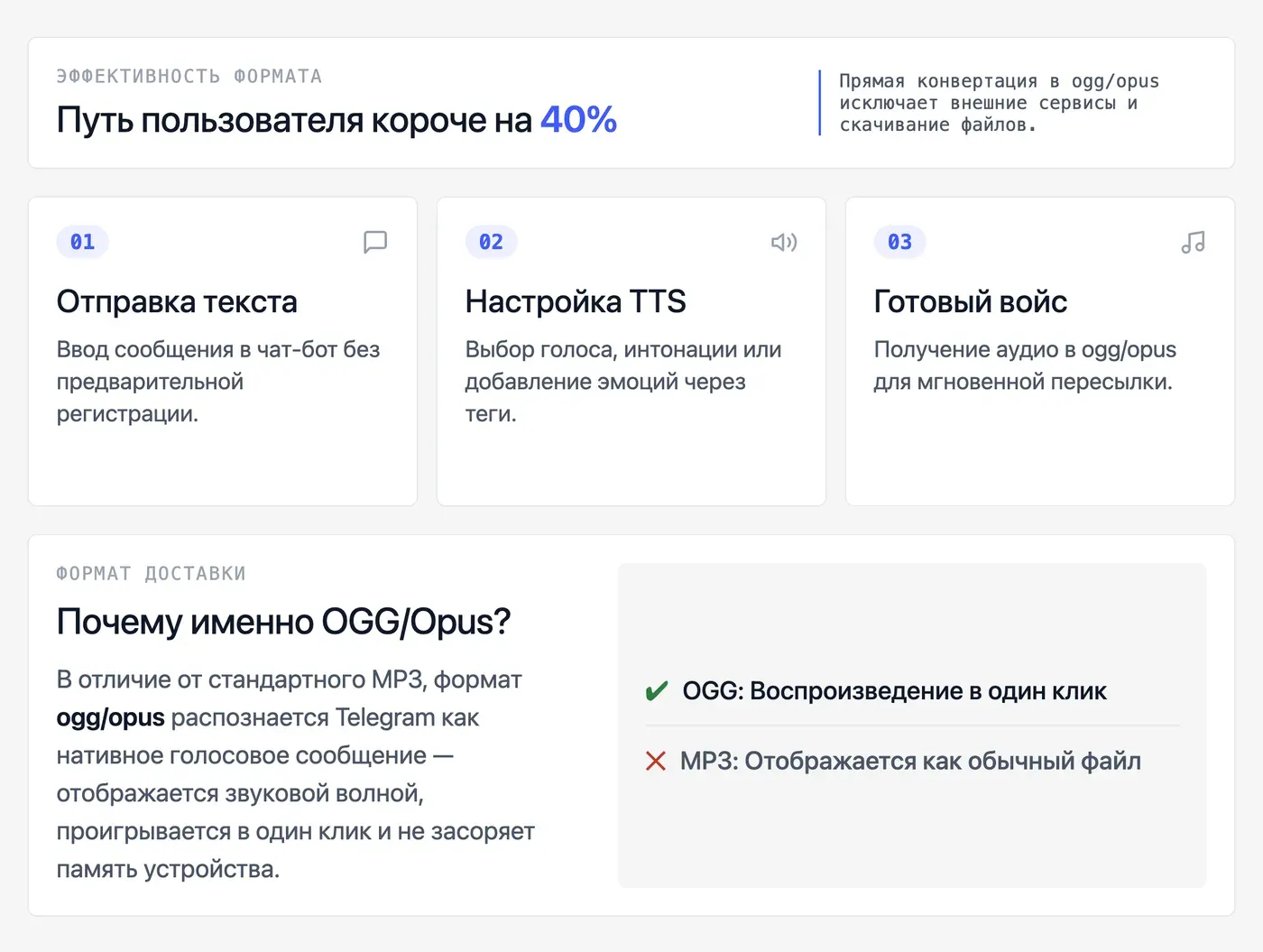
Task: Click the 02 step badge
Action: [x=491, y=242]
